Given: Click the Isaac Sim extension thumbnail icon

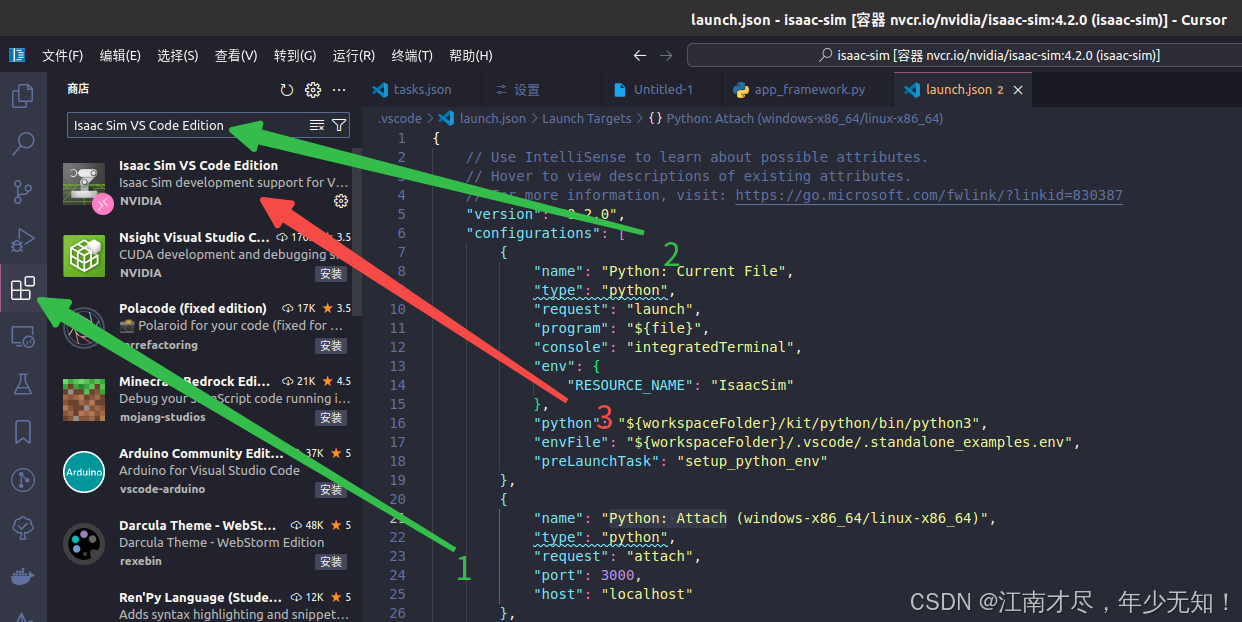Looking at the screenshot, I should pyautogui.click(x=84, y=184).
